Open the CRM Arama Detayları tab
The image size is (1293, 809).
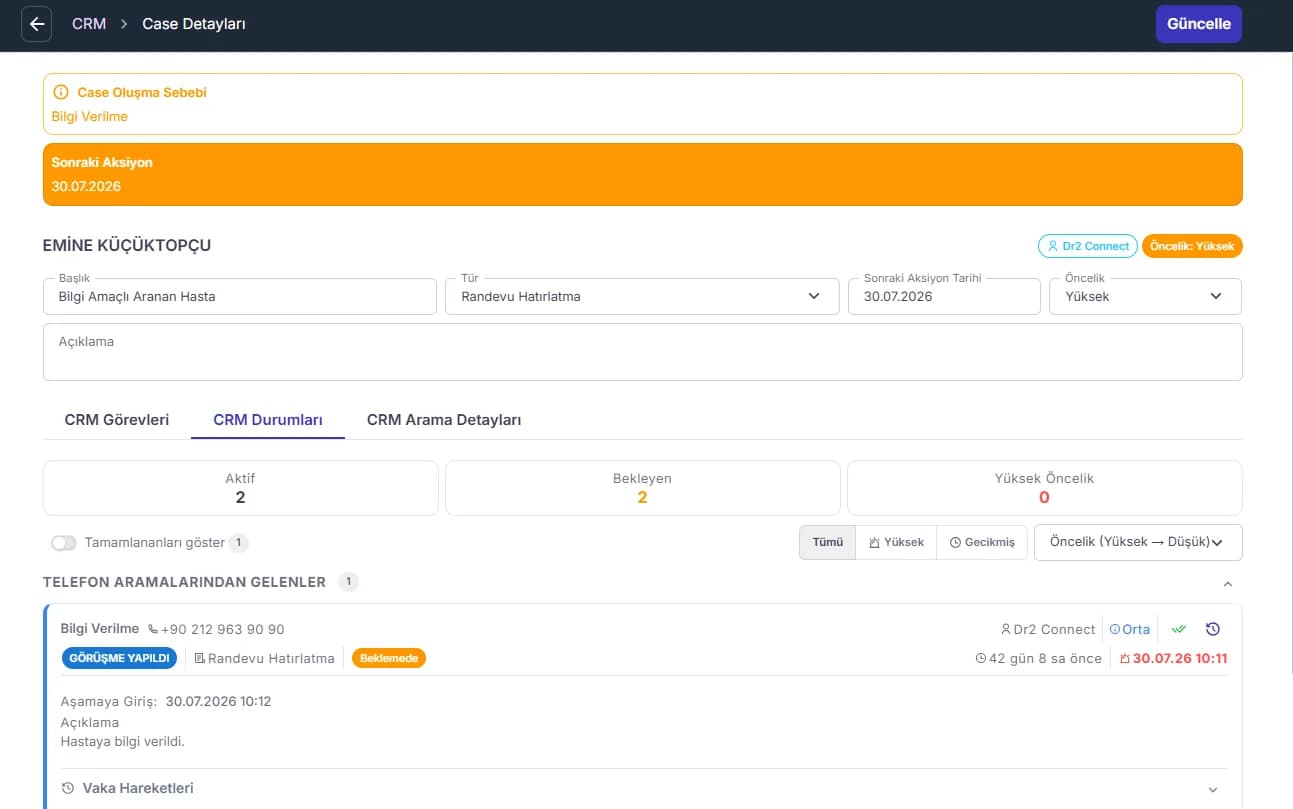[x=444, y=420]
